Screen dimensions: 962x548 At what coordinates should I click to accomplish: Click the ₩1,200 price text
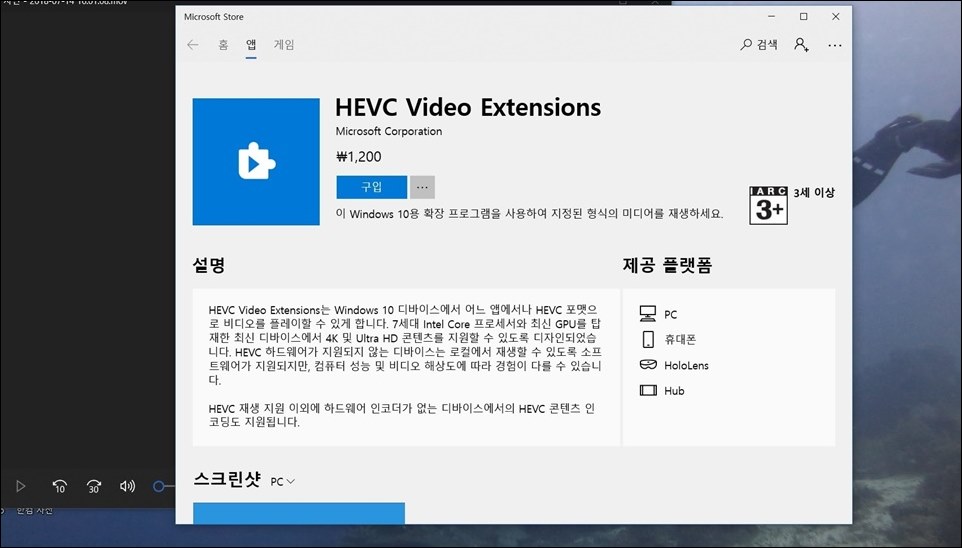click(x=359, y=156)
